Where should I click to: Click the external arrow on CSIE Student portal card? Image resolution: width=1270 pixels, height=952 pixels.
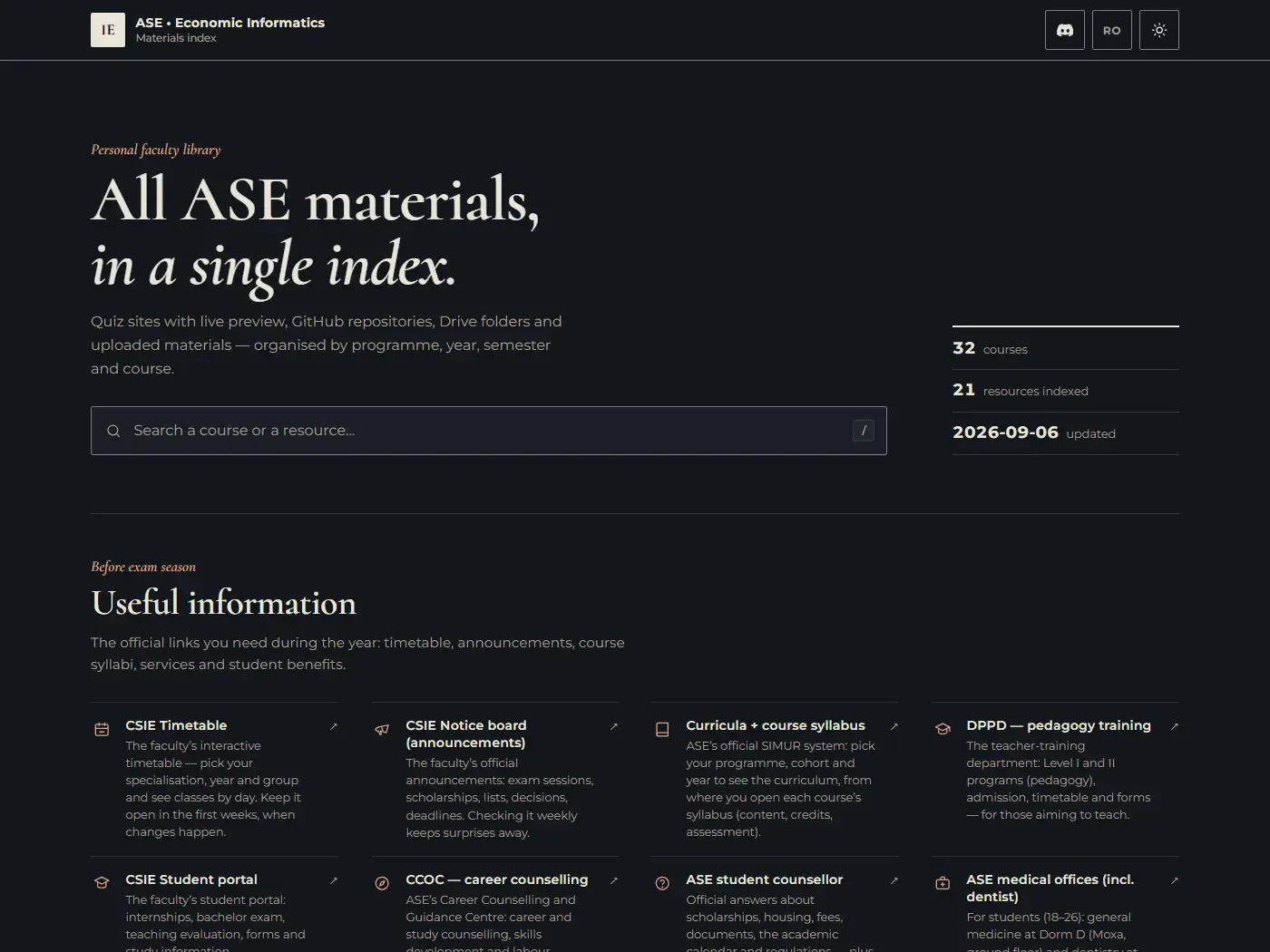(x=334, y=880)
